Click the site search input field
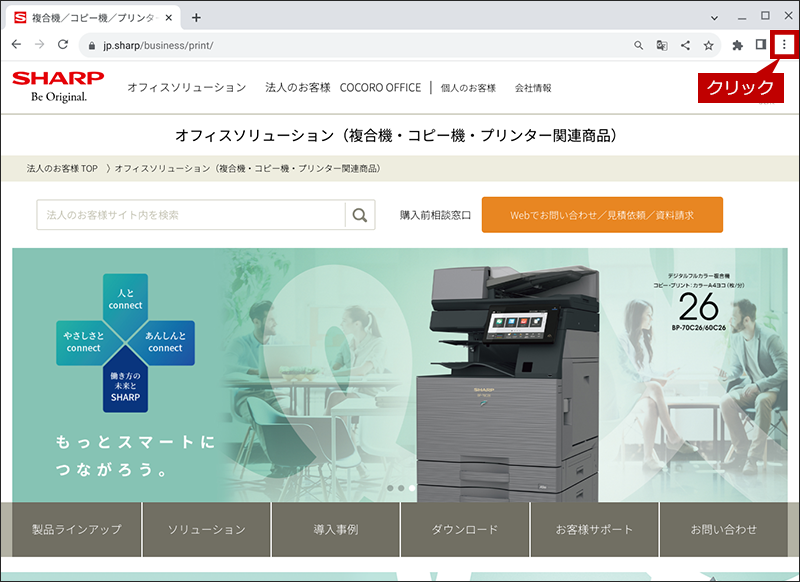 (191, 215)
